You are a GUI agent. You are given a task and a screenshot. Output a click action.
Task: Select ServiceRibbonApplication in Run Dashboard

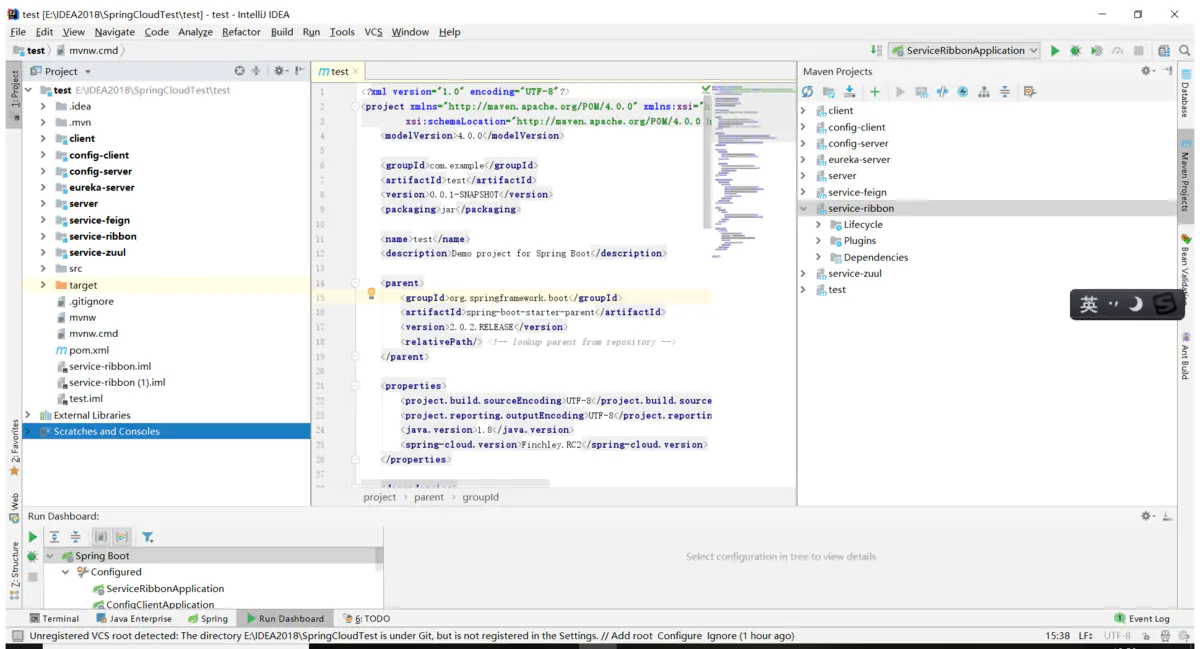point(158,588)
